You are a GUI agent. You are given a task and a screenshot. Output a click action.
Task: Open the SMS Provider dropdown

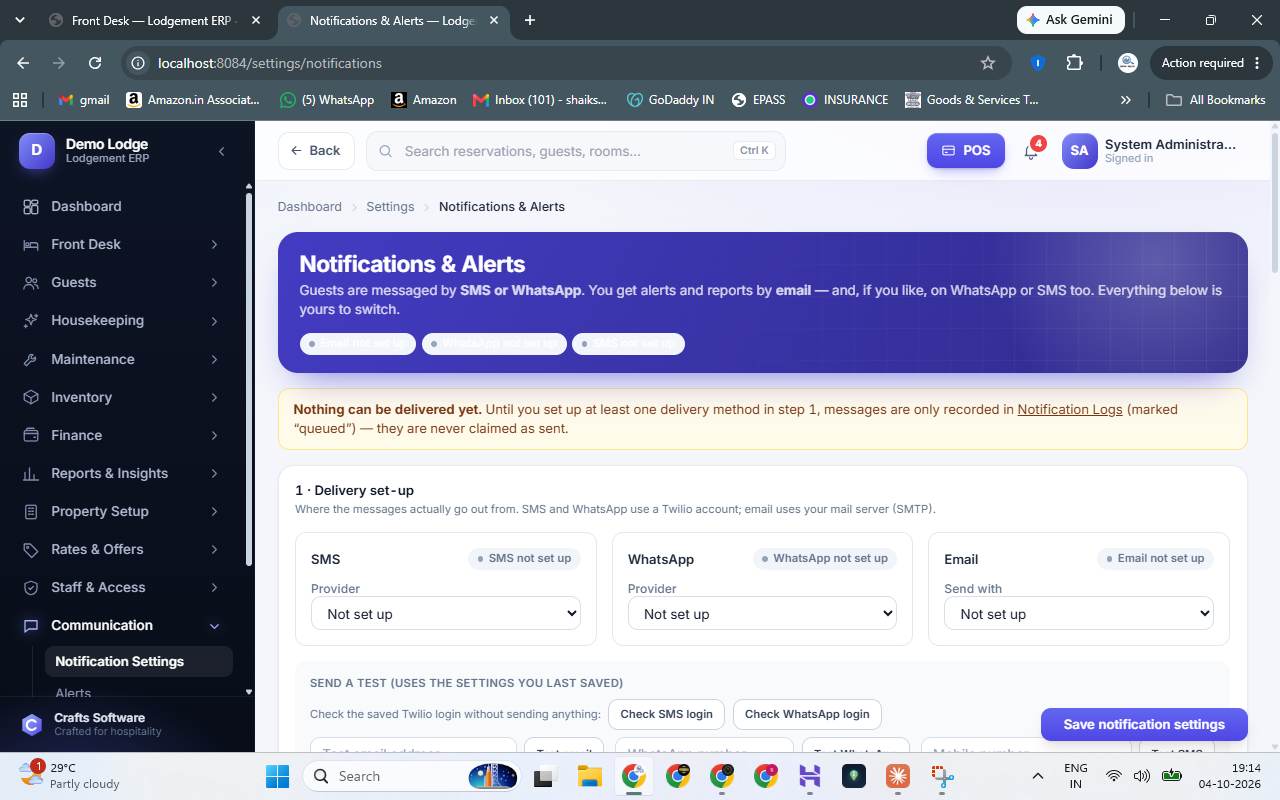click(446, 613)
